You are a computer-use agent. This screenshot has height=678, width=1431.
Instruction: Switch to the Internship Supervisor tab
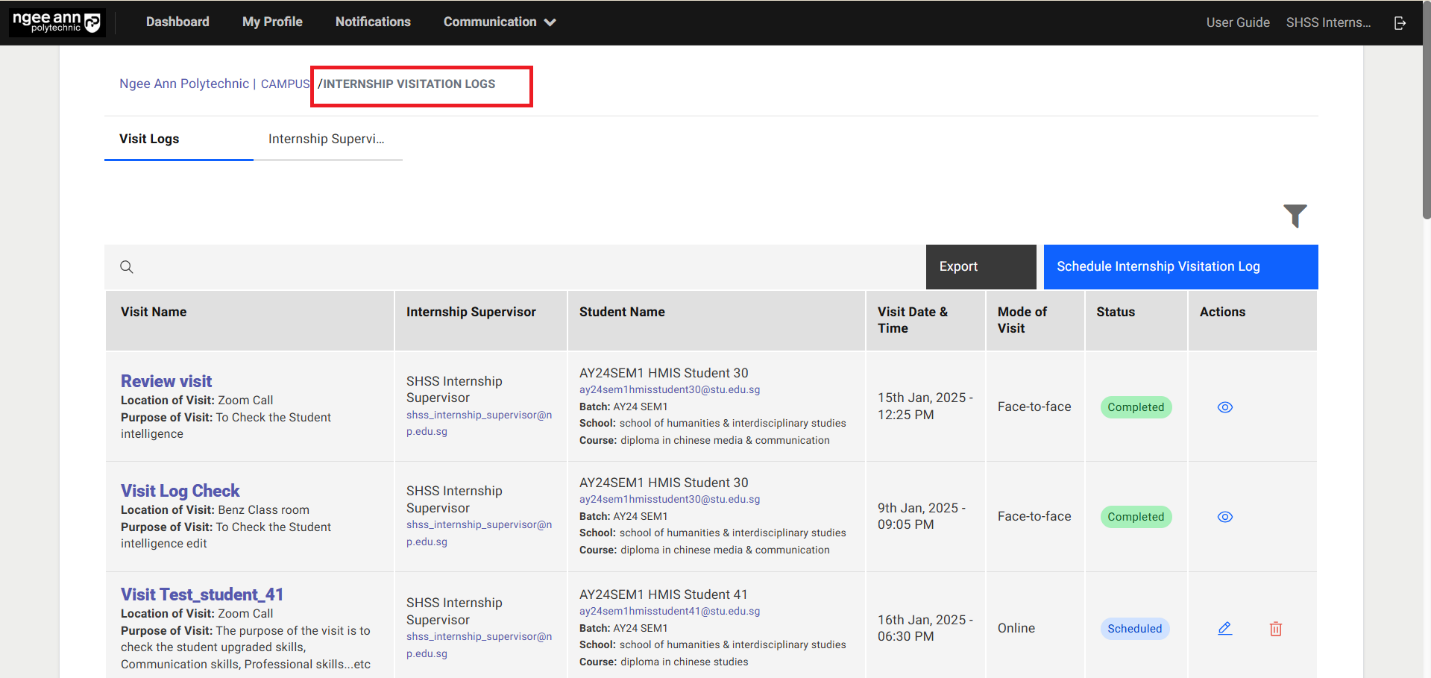[326, 139]
